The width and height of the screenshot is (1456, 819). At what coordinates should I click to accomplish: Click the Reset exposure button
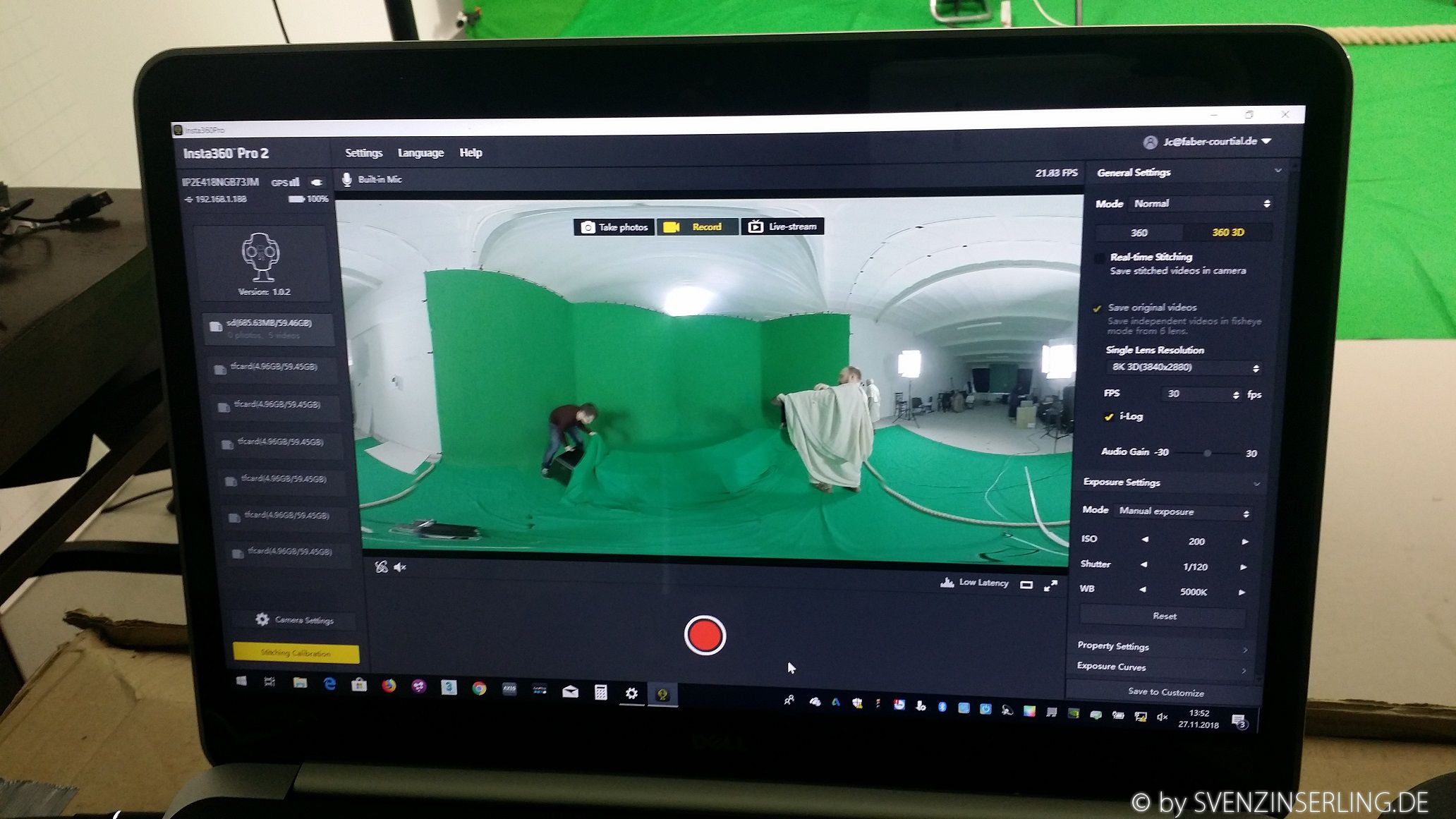(1164, 617)
